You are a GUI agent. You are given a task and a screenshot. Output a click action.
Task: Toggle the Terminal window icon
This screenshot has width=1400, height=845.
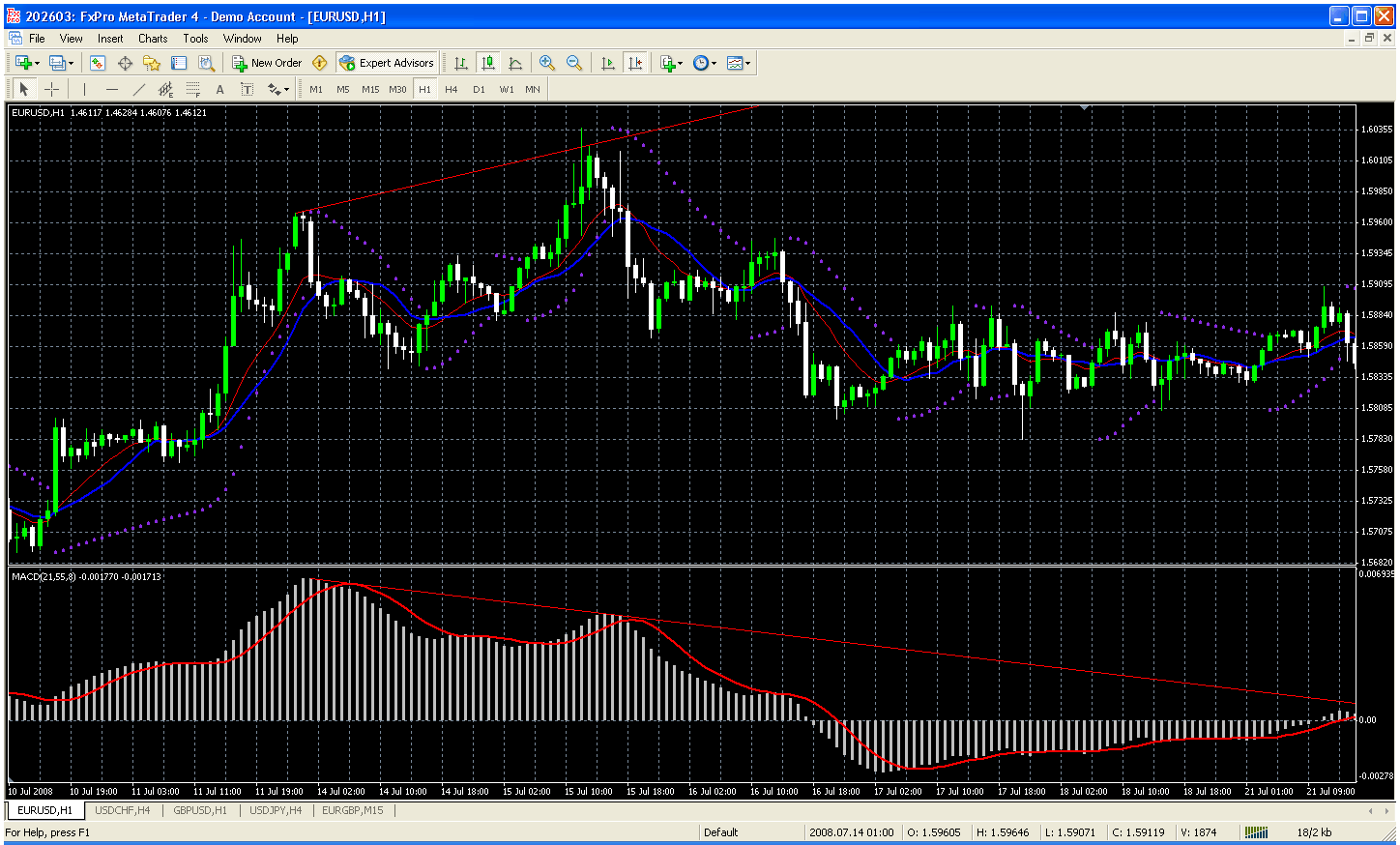coord(179,63)
